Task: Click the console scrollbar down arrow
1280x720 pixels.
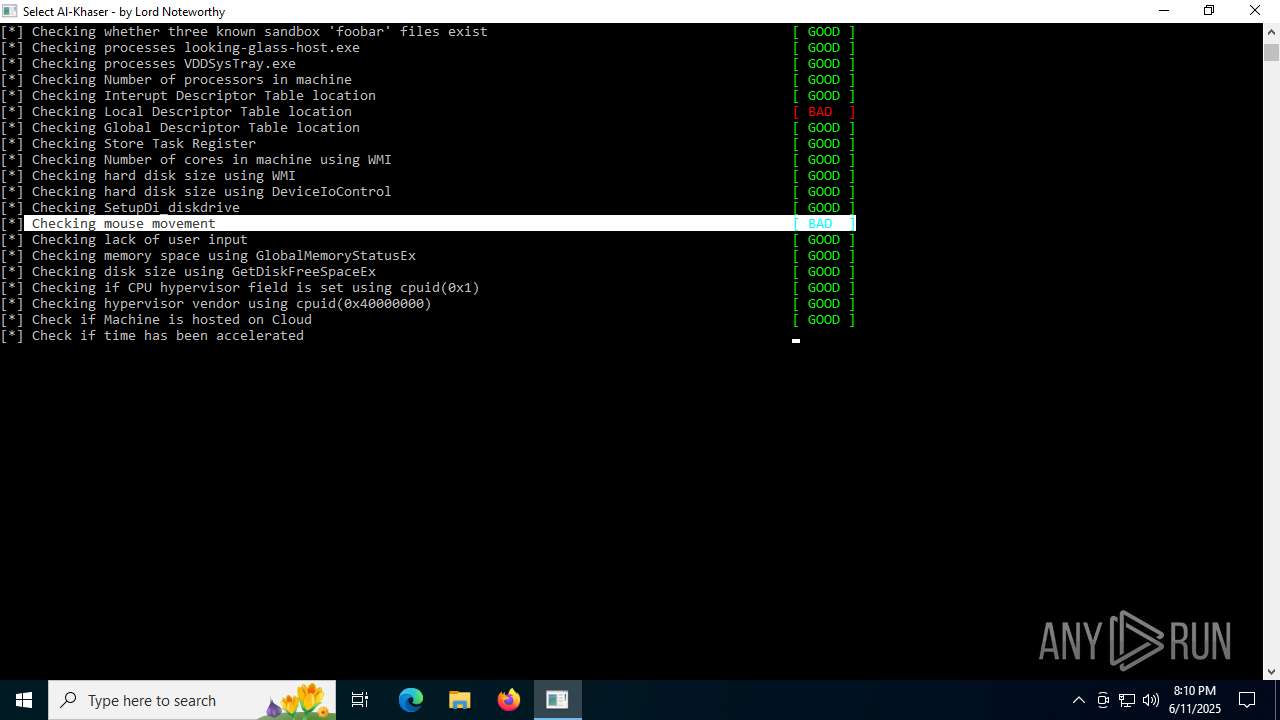Action: click(1271, 671)
